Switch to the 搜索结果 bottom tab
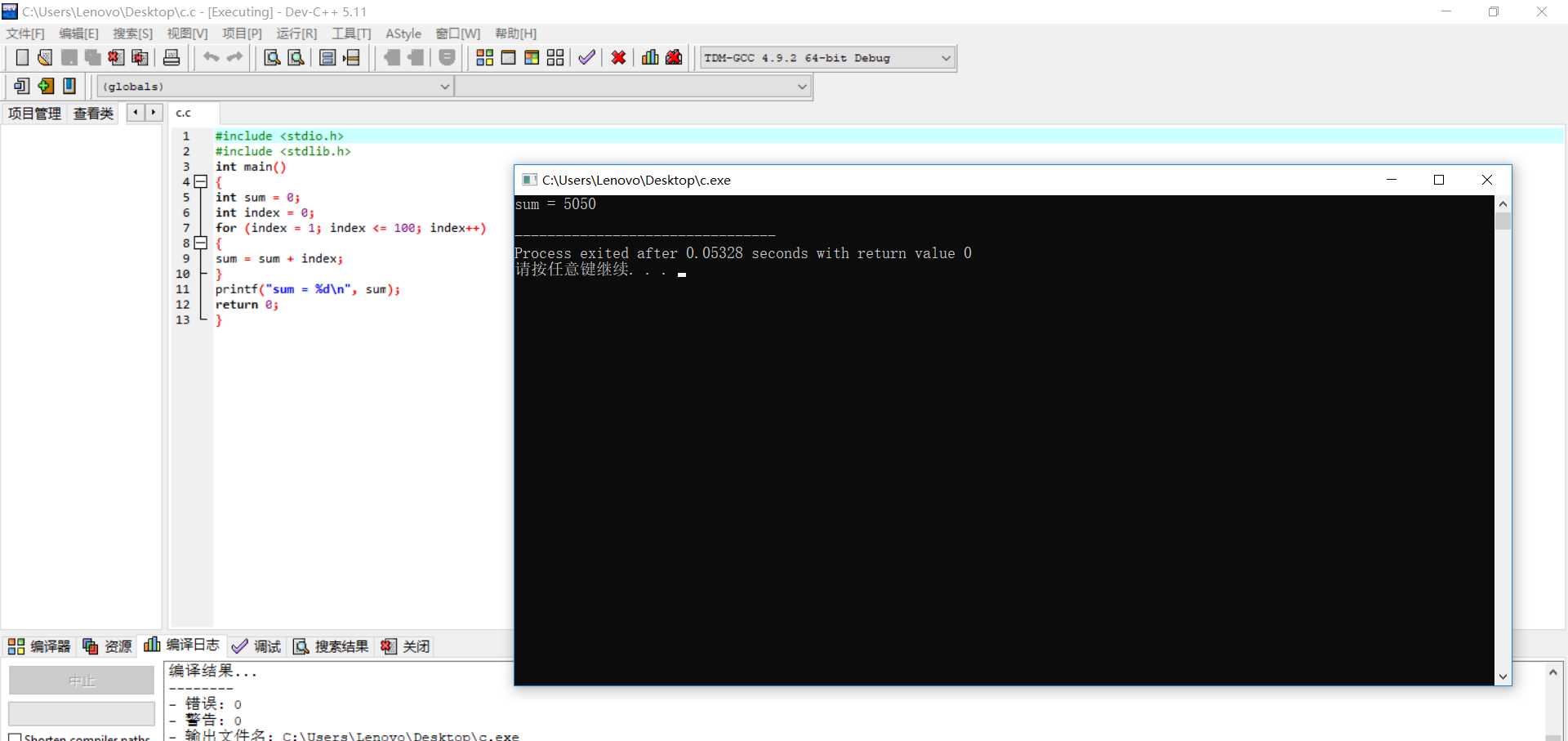Screen dimensions: 1568x741 [x=331, y=646]
